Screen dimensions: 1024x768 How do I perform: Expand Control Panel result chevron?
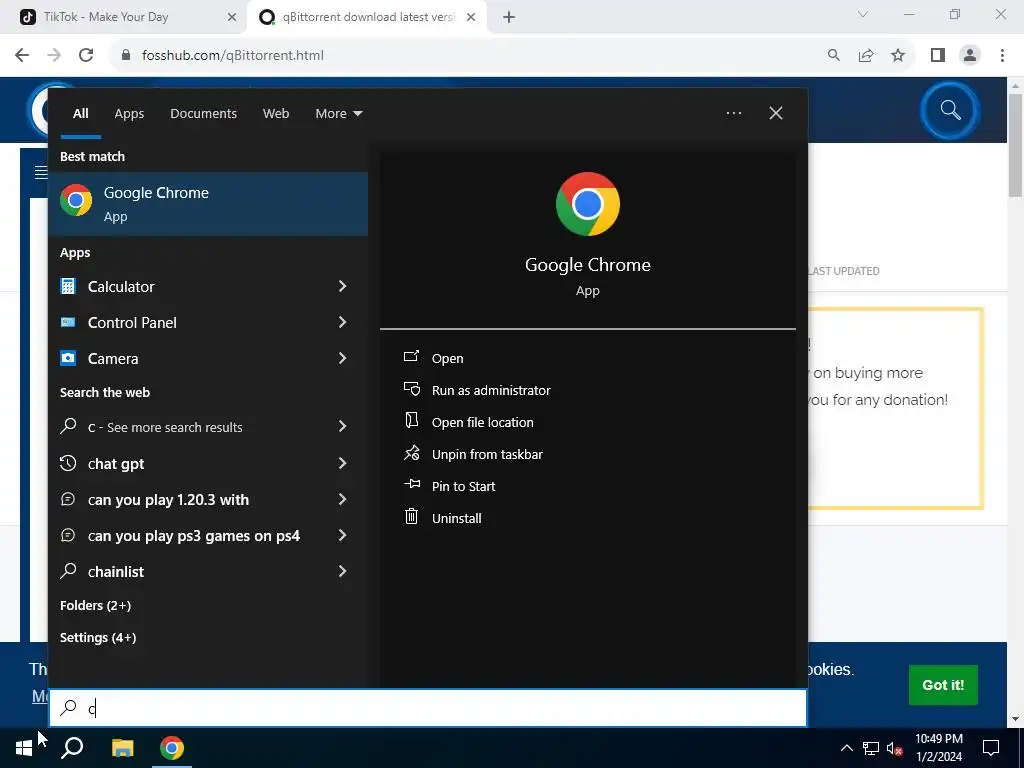pyautogui.click(x=342, y=322)
